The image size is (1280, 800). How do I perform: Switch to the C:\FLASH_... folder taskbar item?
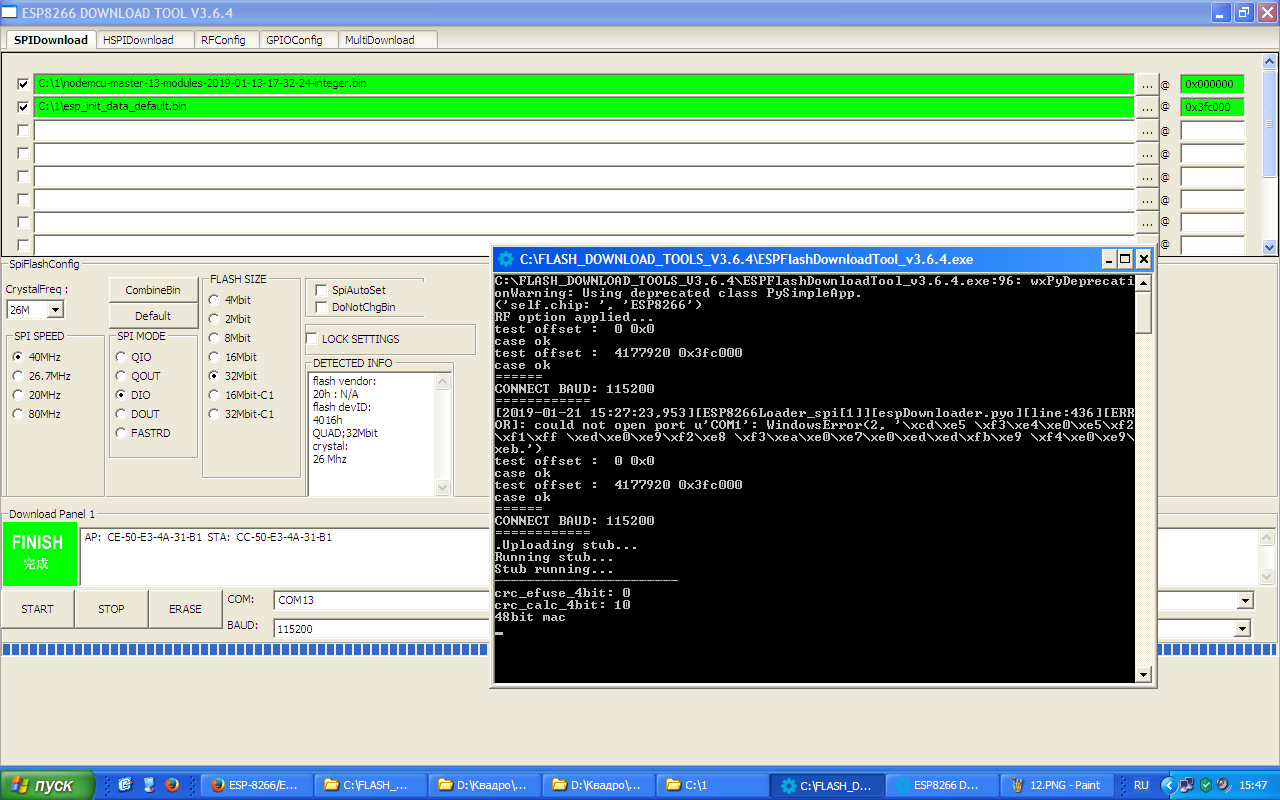pyautogui.click(x=371, y=785)
